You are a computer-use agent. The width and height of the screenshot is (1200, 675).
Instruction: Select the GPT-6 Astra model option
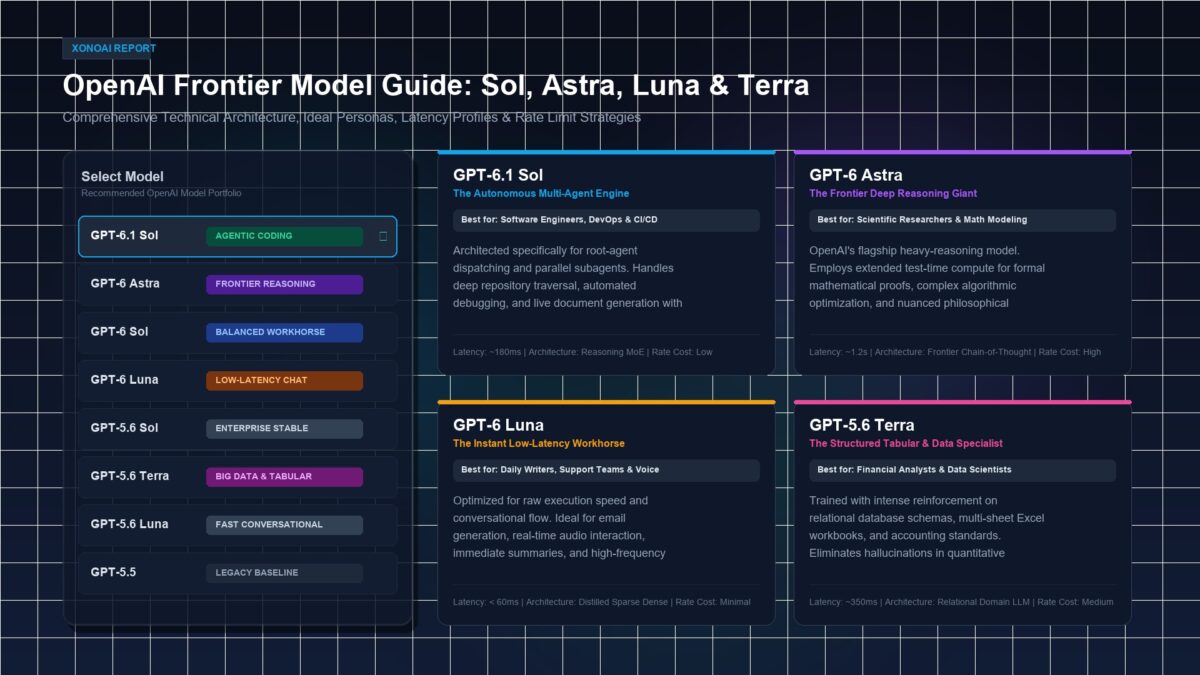pyautogui.click(x=238, y=284)
